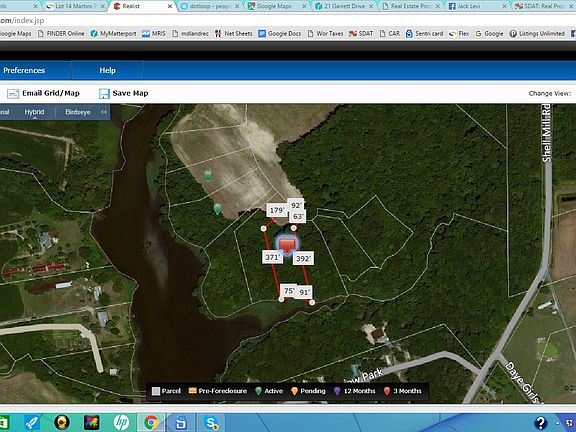
Task: Open the Flex bookmark
Action: [x=459, y=33]
